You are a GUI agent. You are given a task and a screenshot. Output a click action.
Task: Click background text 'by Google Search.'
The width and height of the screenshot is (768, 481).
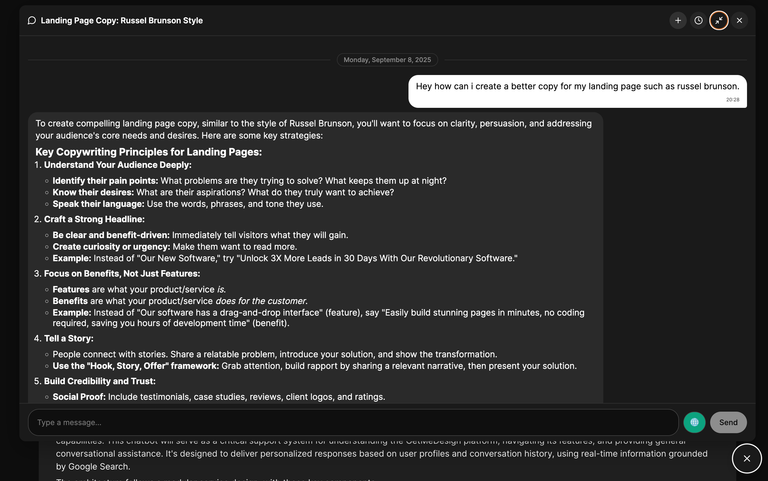point(93,467)
